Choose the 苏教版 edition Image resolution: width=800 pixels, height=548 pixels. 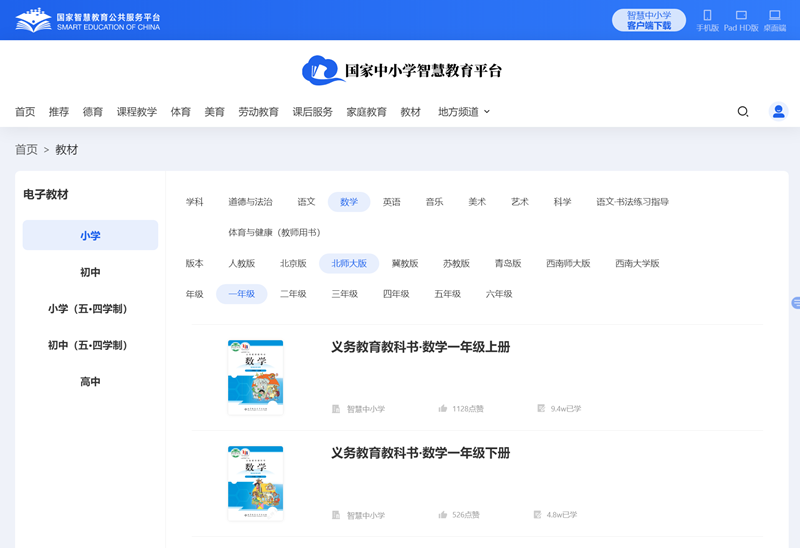tap(456, 263)
